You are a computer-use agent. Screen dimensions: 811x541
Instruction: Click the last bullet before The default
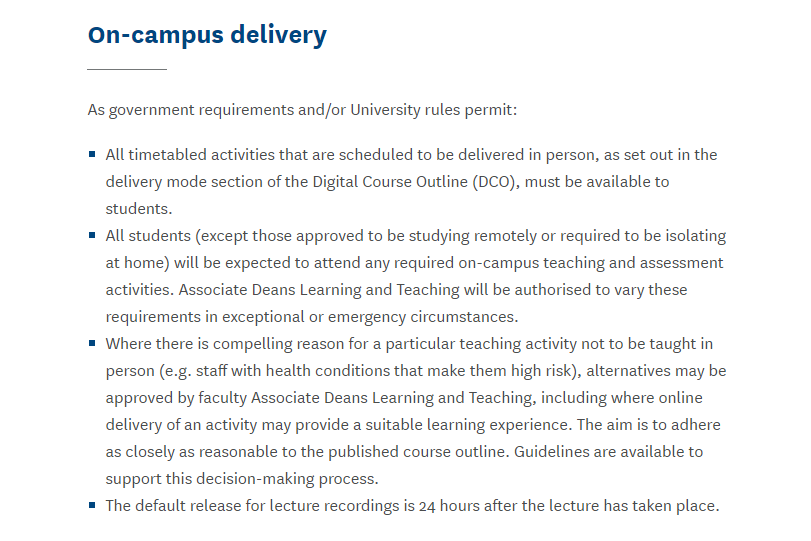click(x=92, y=505)
